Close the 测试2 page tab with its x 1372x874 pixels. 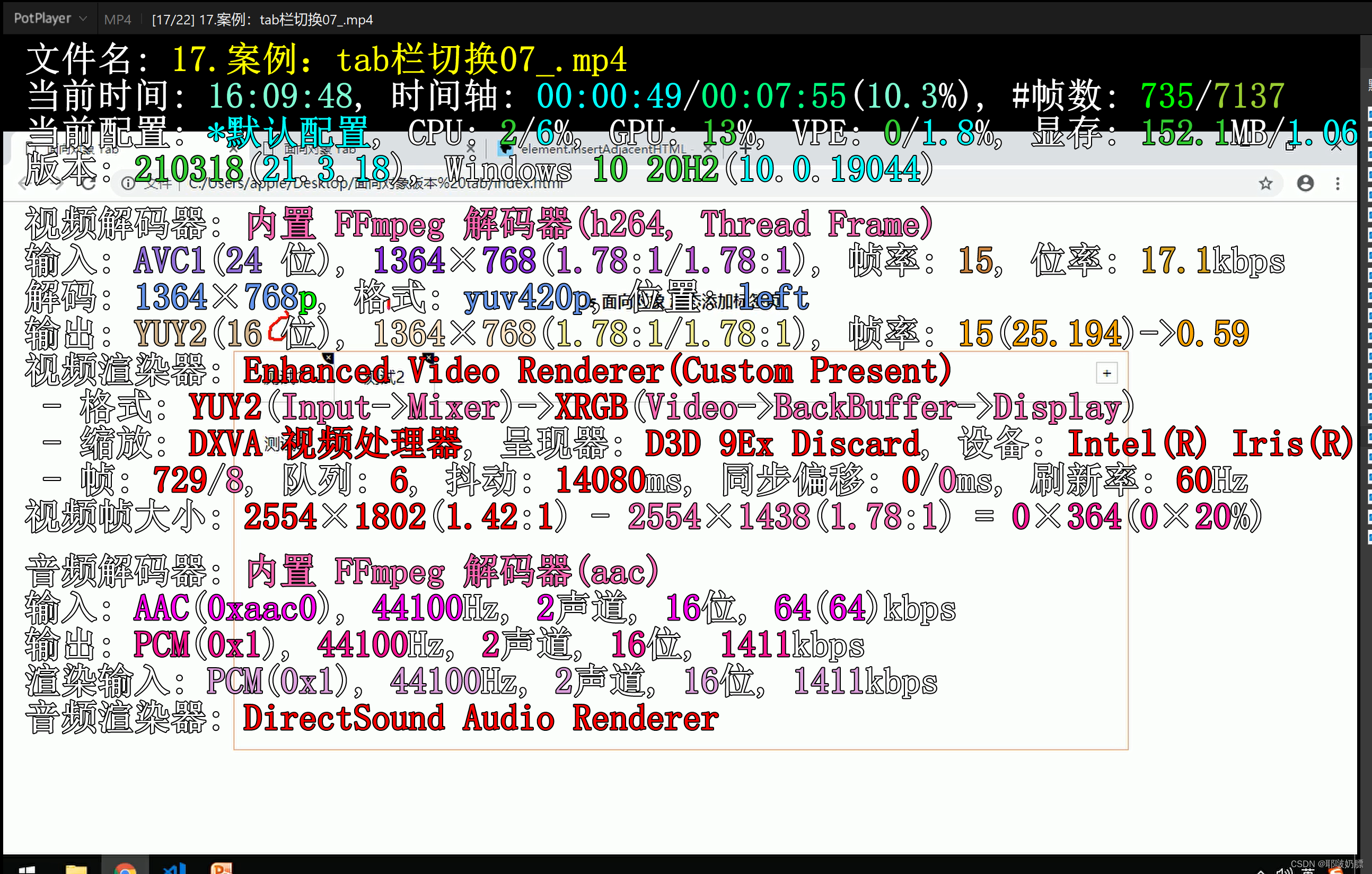point(428,357)
